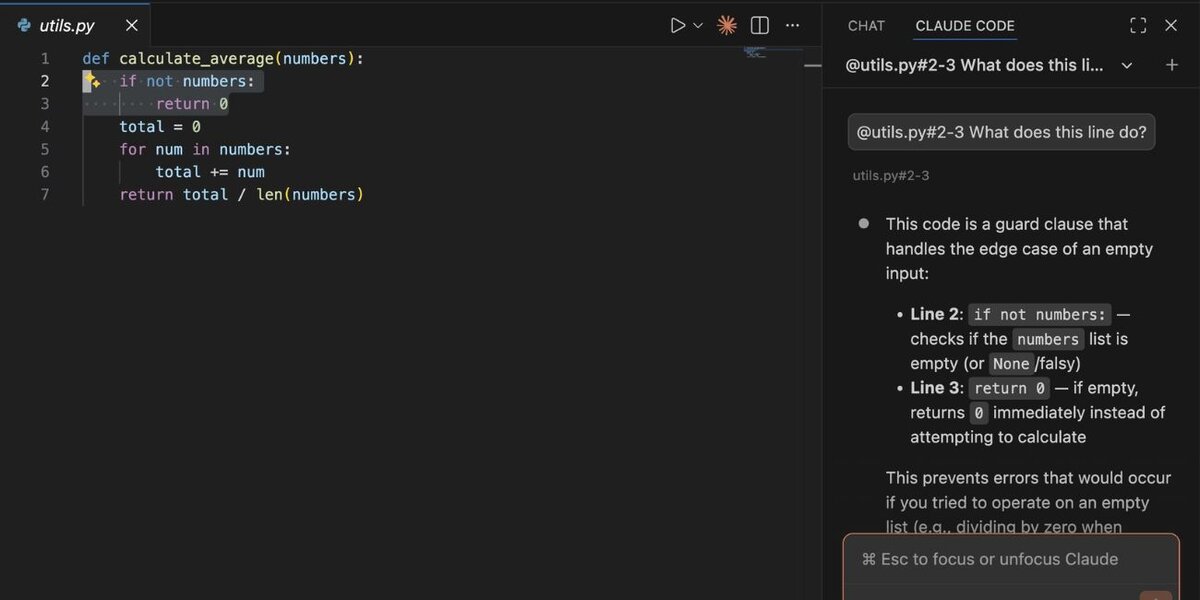This screenshot has width=1200, height=600.
Task: Switch to the CHAT tab
Action: 866,26
